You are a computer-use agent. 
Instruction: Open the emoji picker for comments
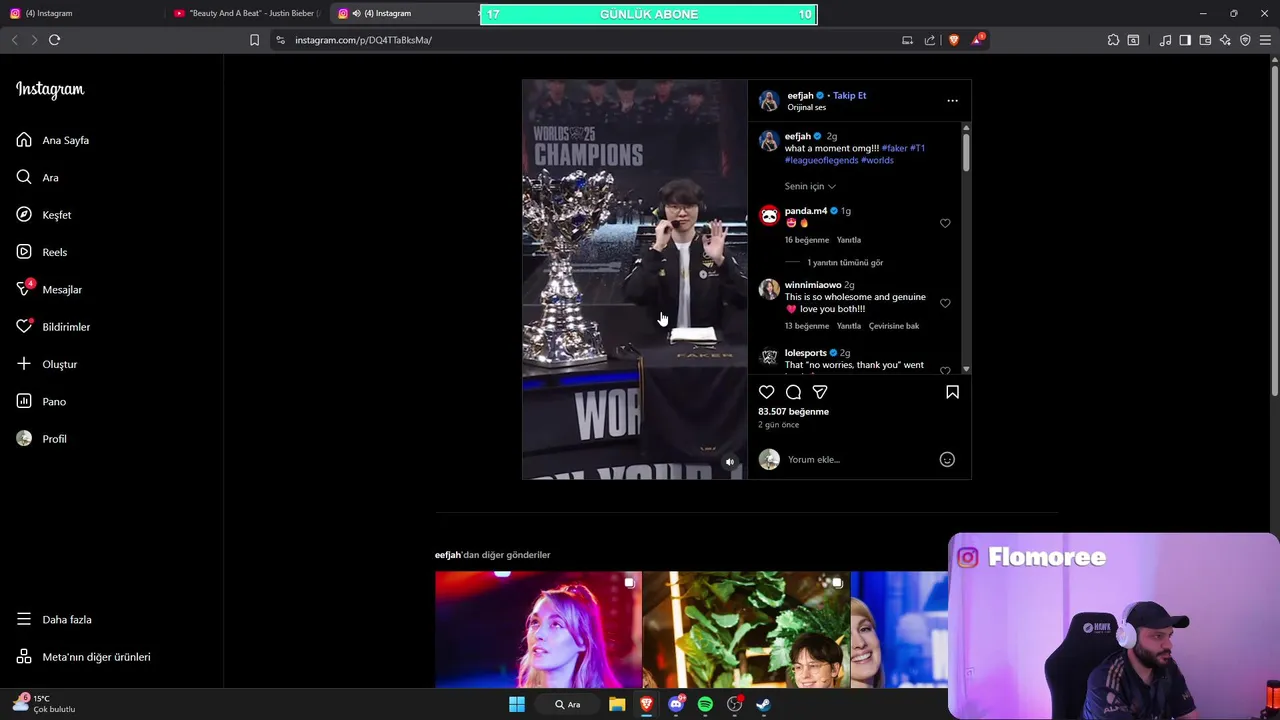point(947,459)
